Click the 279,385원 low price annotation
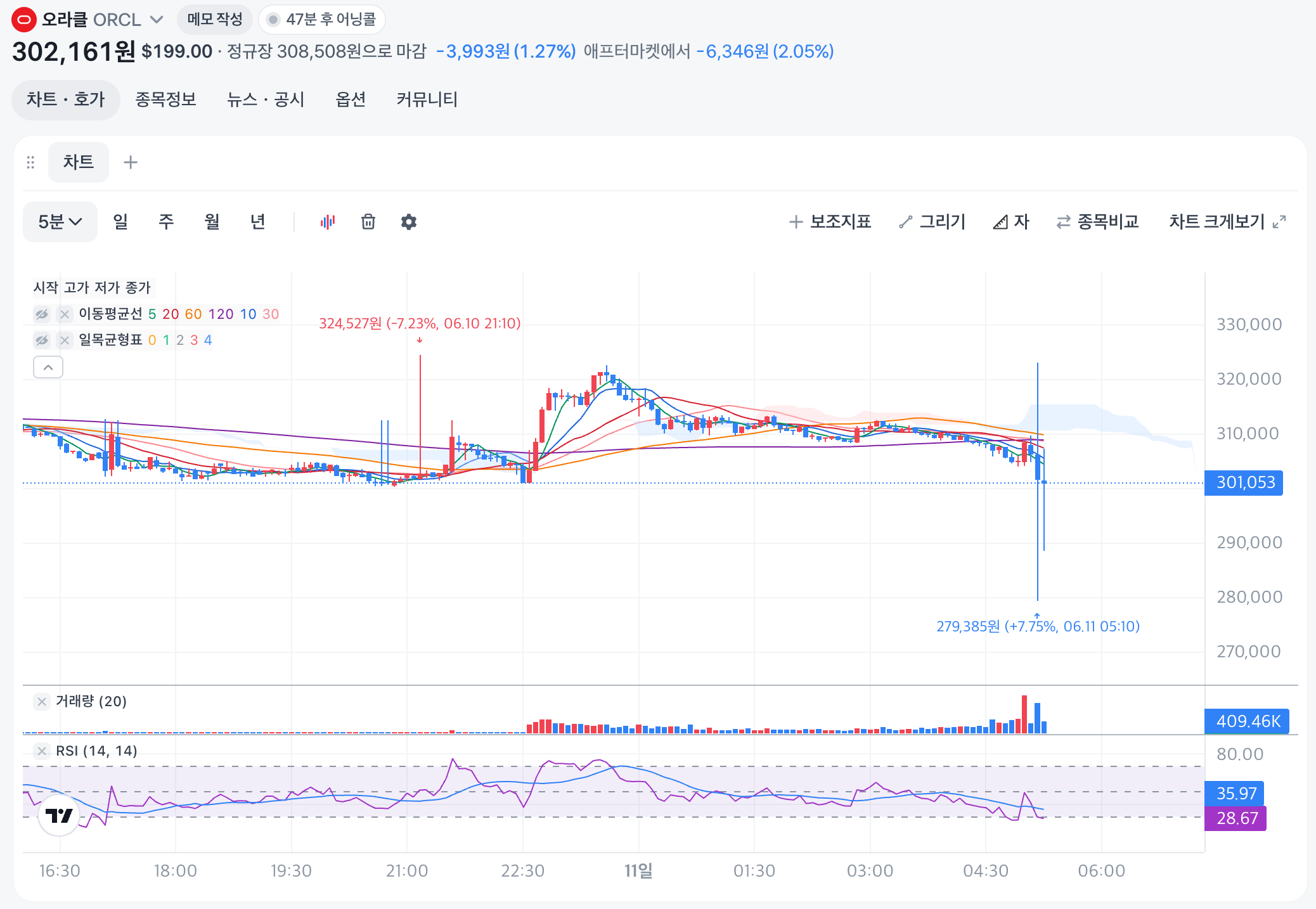The width and height of the screenshot is (1316, 909). 1038,627
